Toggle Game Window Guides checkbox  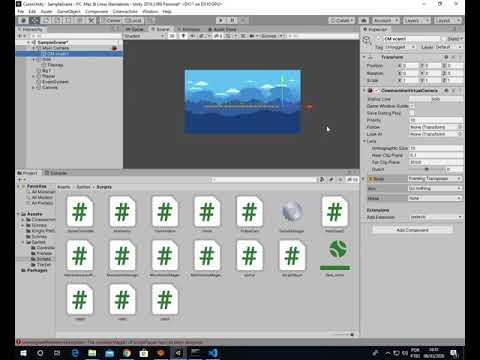[412, 106]
